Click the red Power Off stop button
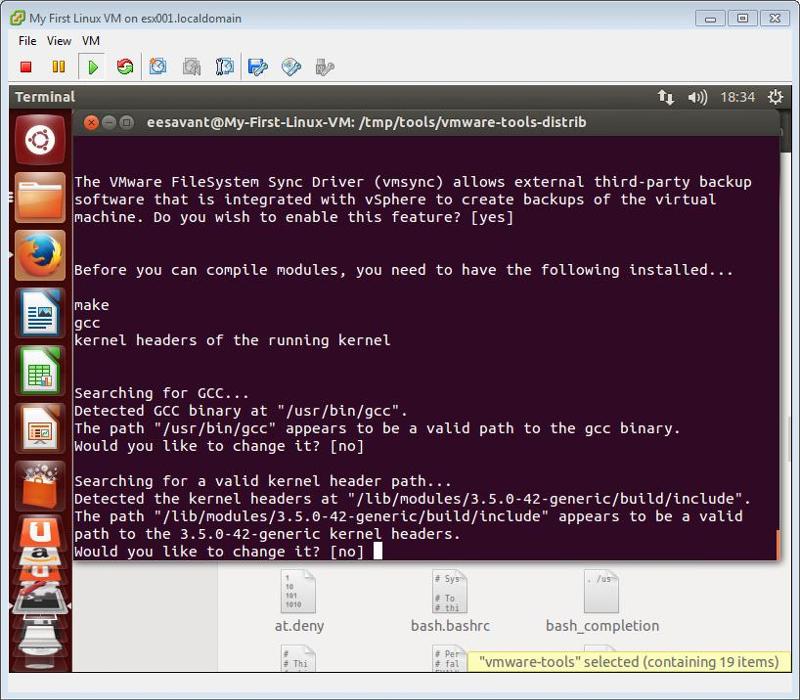This screenshot has height=700, width=800. (26, 67)
